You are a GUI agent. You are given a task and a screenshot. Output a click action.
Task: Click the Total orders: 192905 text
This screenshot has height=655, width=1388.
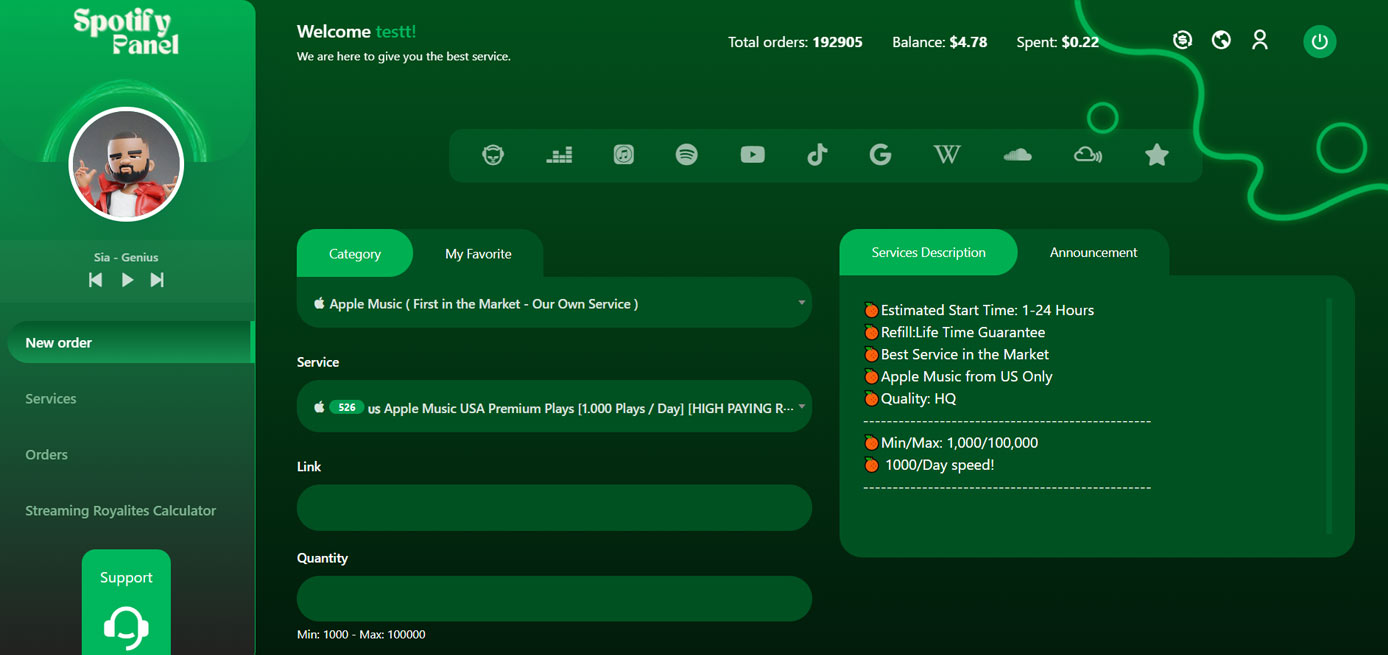coord(795,42)
